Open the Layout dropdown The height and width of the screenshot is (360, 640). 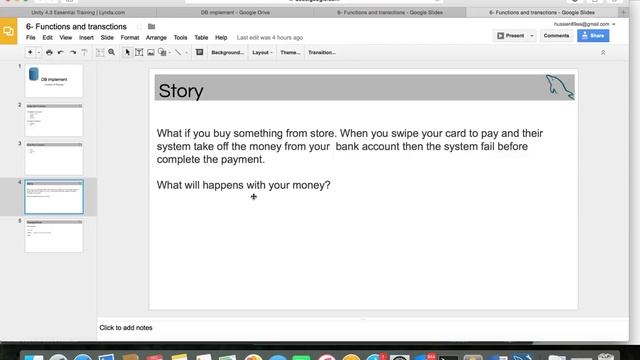[x=262, y=52]
